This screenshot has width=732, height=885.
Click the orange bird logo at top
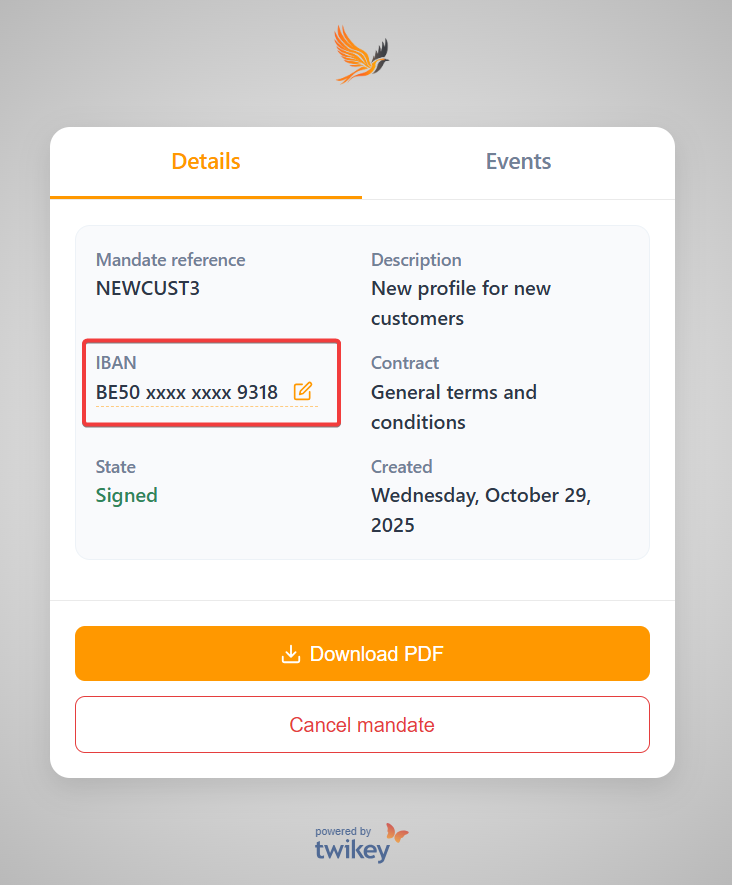(x=362, y=54)
